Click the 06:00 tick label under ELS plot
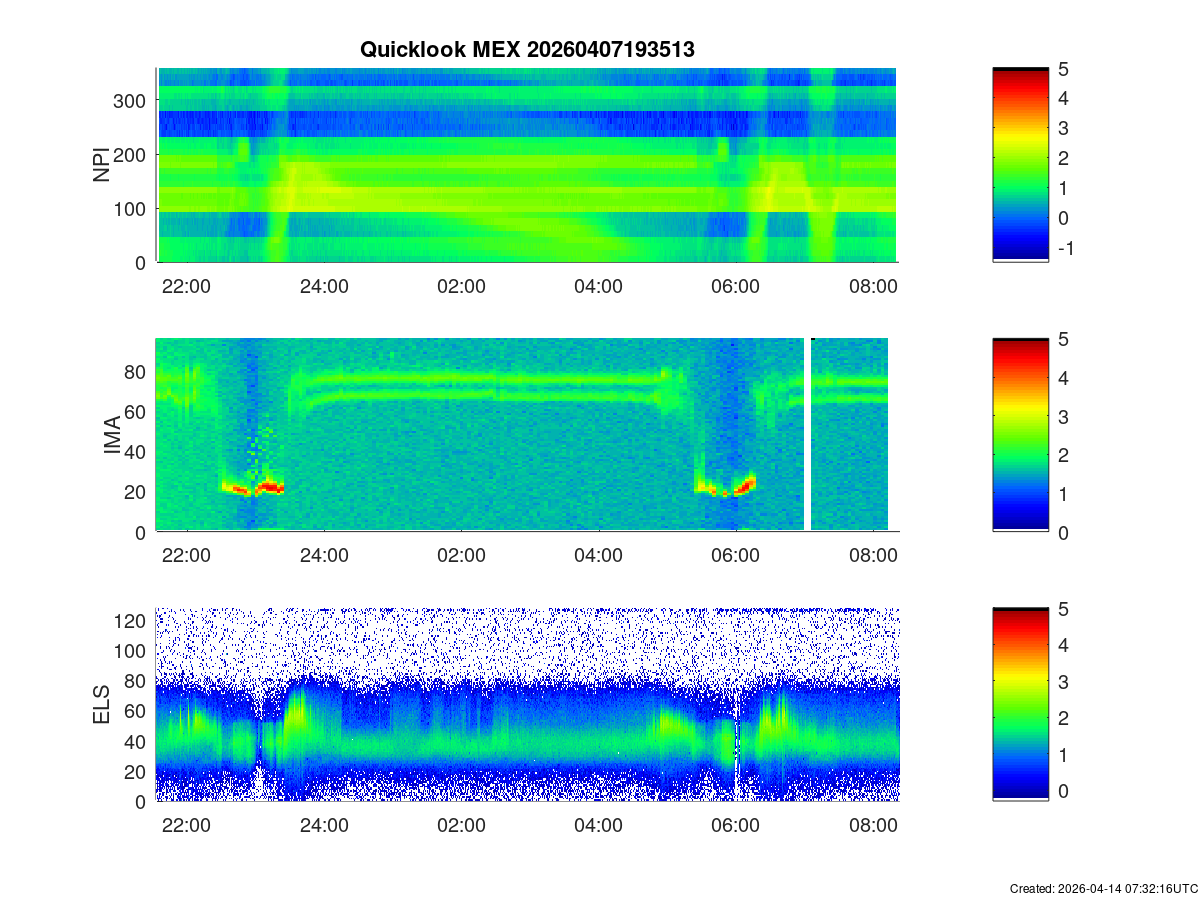This screenshot has width=1200, height=900. [735, 827]
